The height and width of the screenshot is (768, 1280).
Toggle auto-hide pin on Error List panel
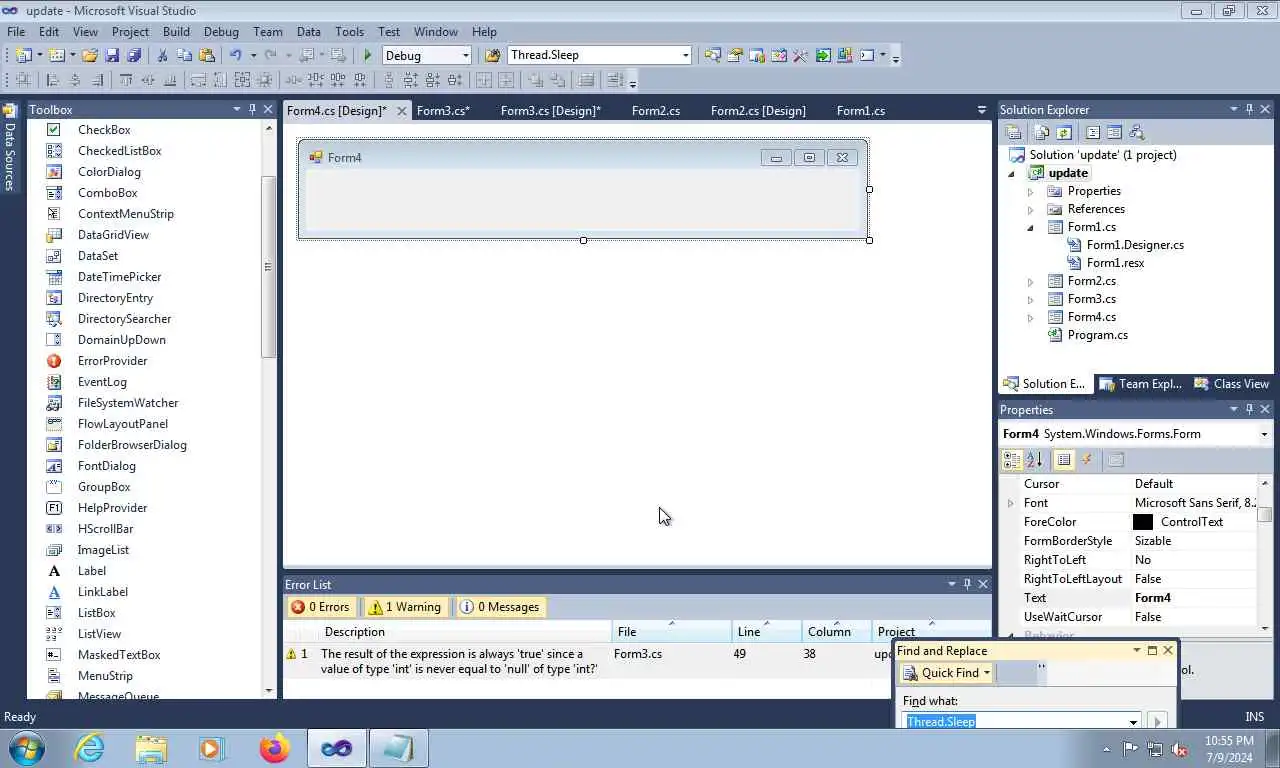tap(967, 584)
